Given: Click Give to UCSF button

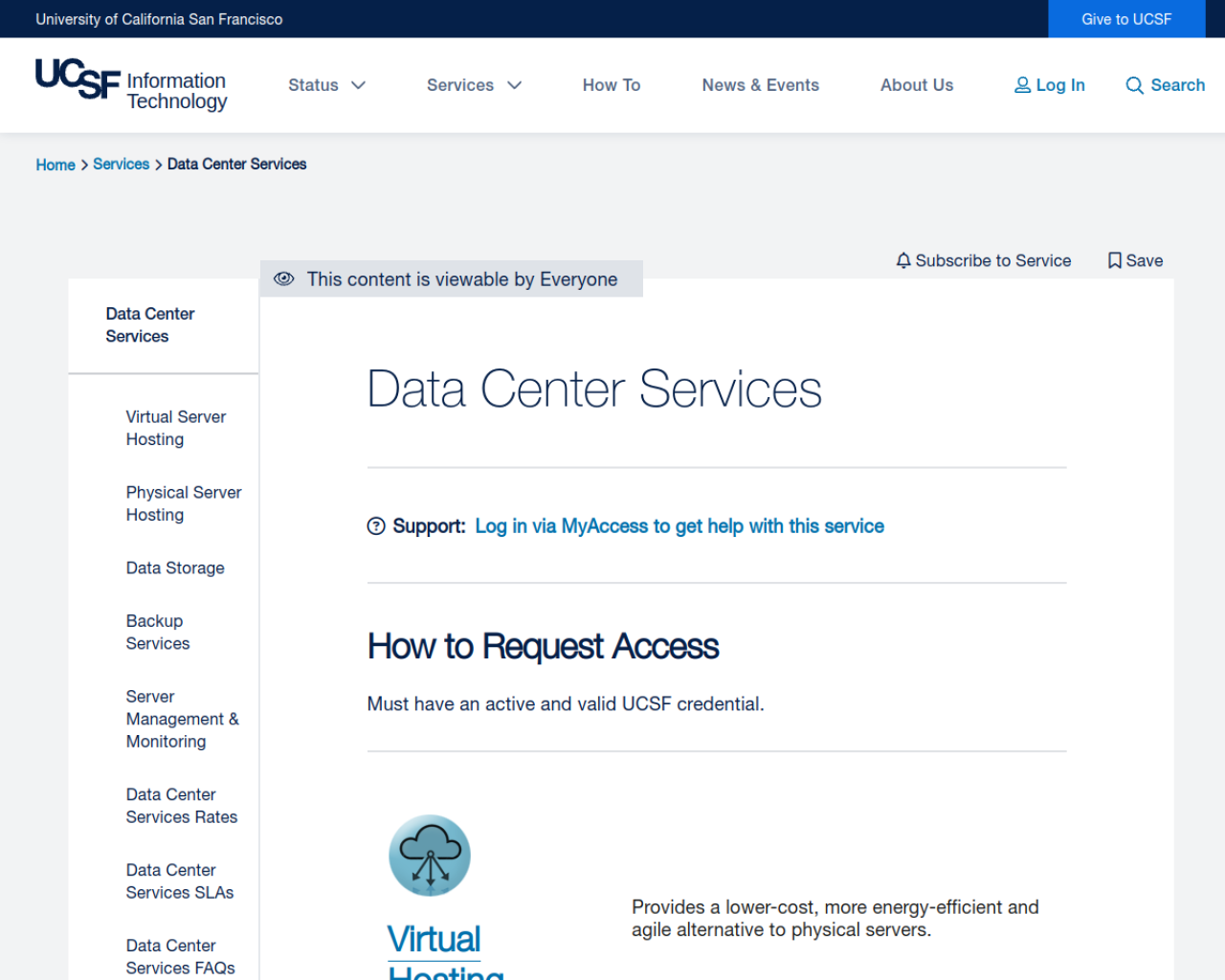Looking at the screenshot, I should (1126, 19).
